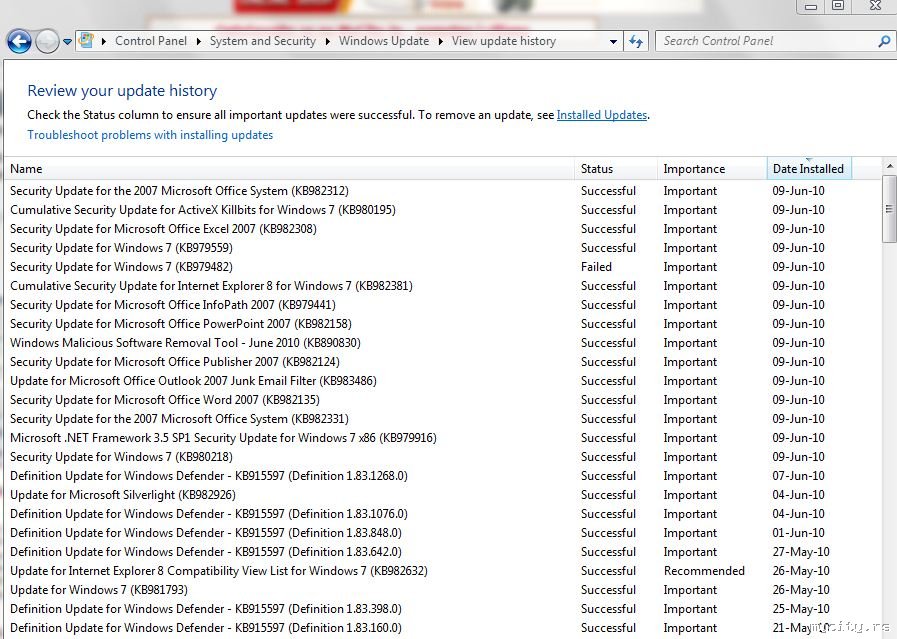The width and height of the screenshot is (897, 639).
Task: Open address bar history dropdown arrow
Action: point(613,41)
